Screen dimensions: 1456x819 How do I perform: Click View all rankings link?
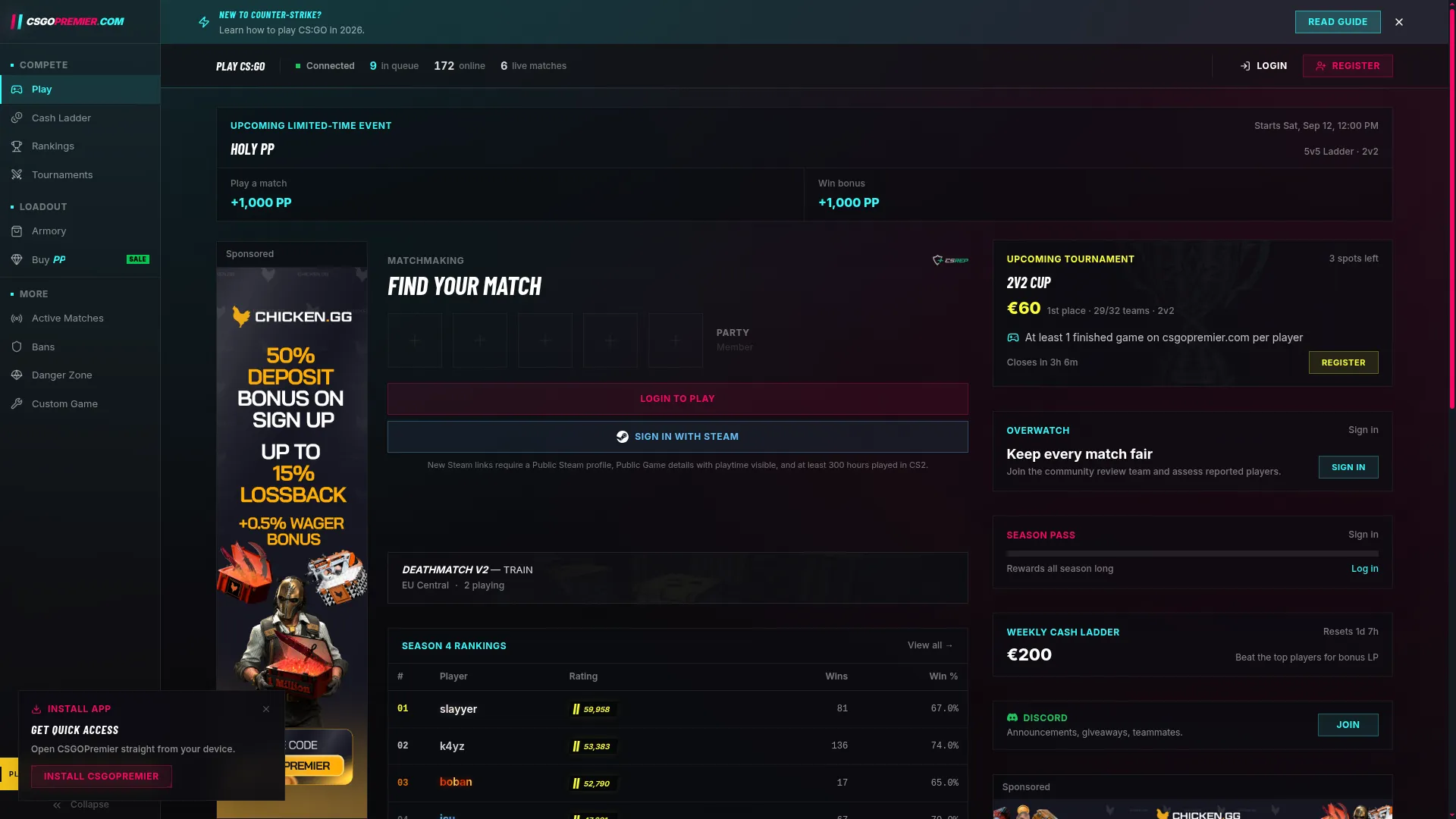point(930,645)
